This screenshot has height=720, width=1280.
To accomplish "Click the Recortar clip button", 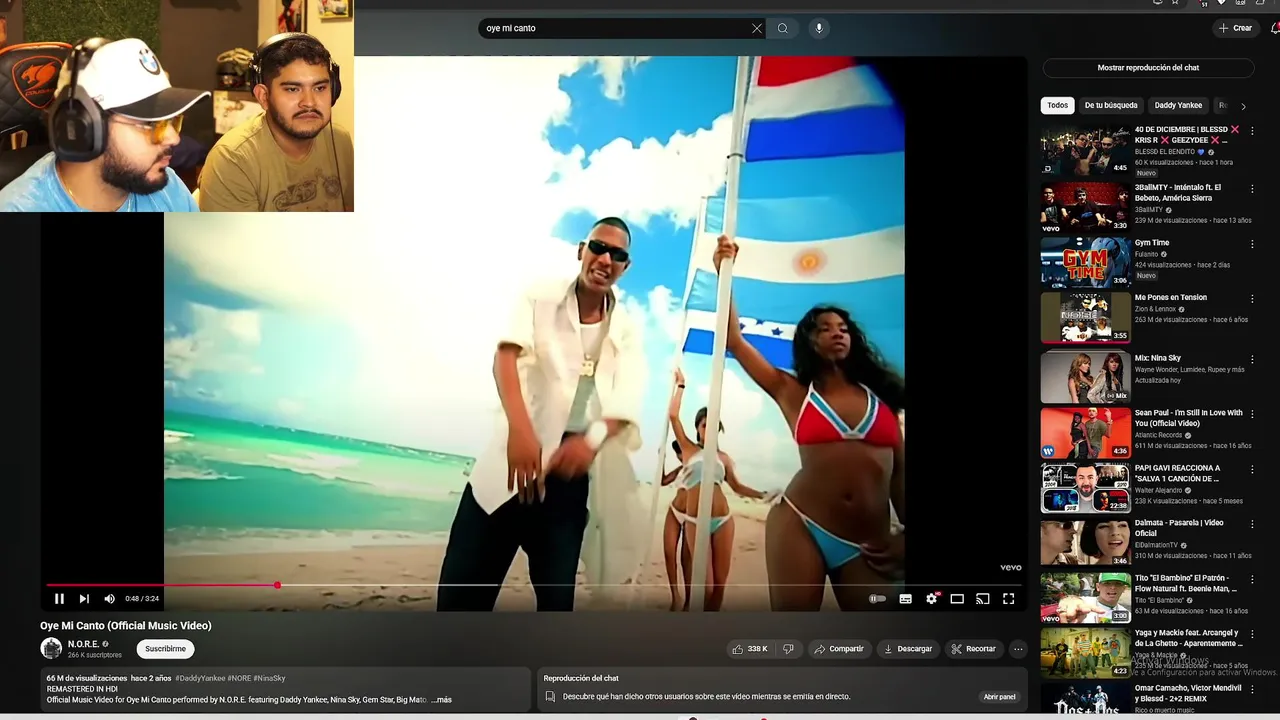I will click(x=974, y=649).
